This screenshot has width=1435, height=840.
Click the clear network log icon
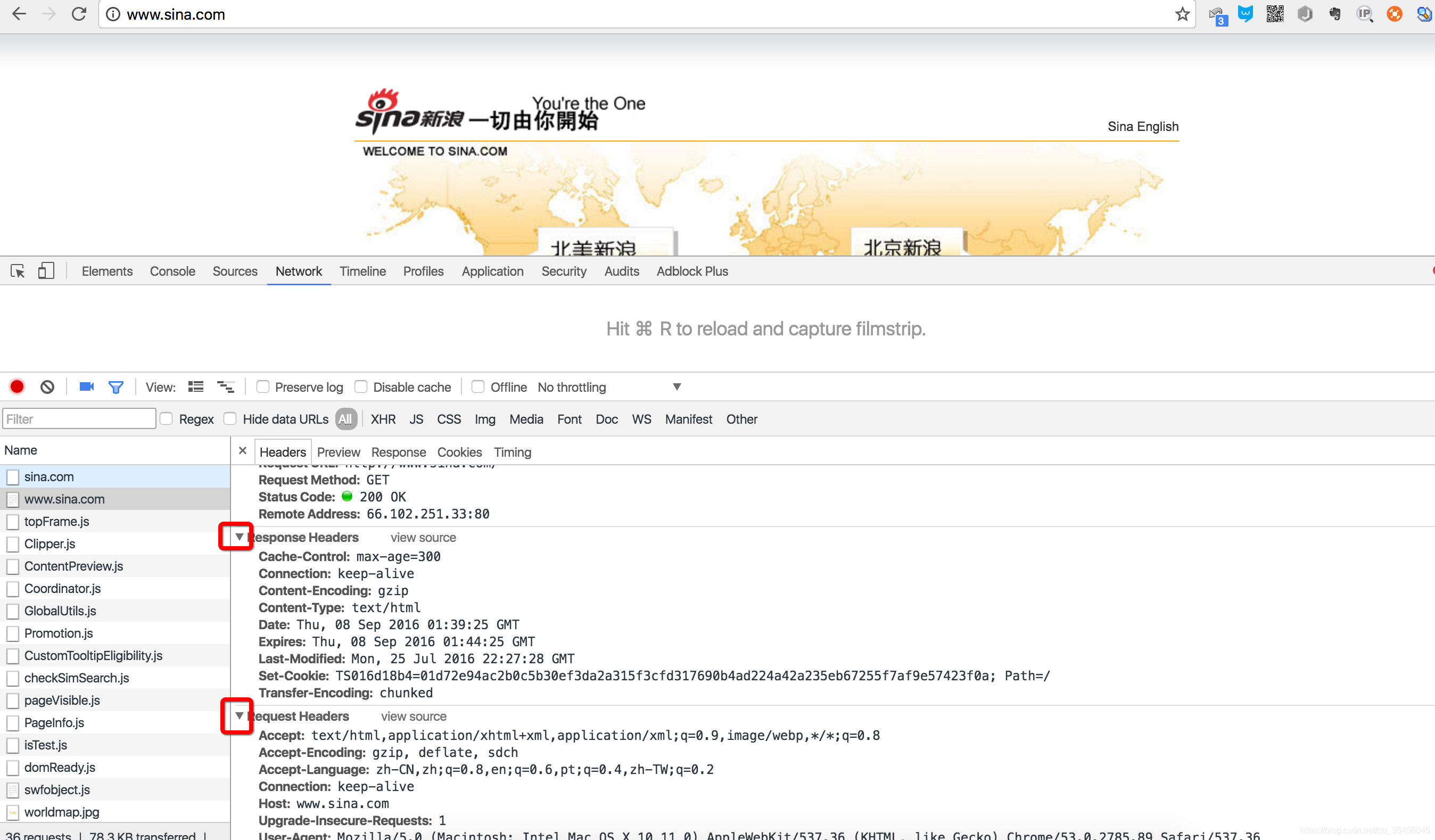tap(46, 387)
